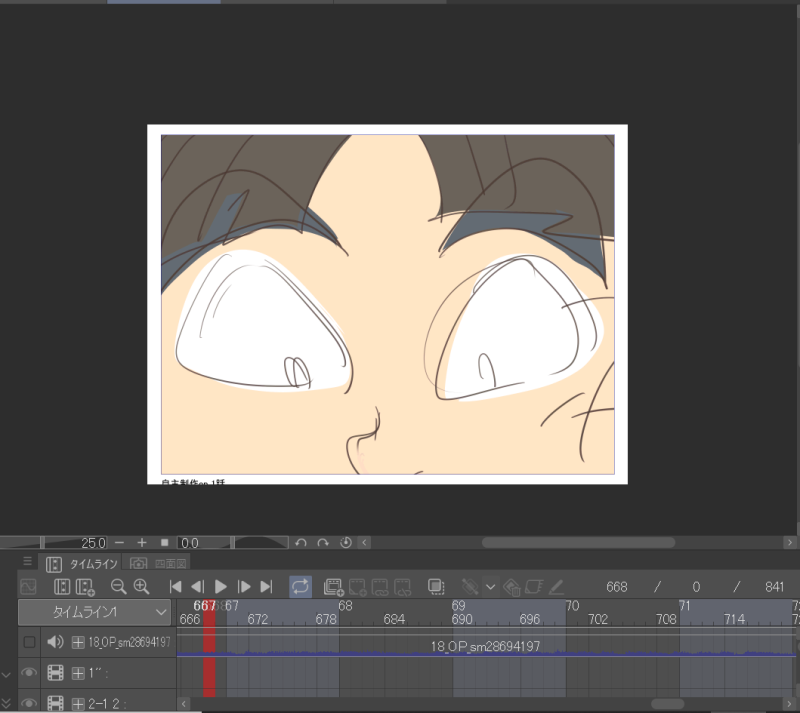Click the new animation cel icon

click(334, 587)
